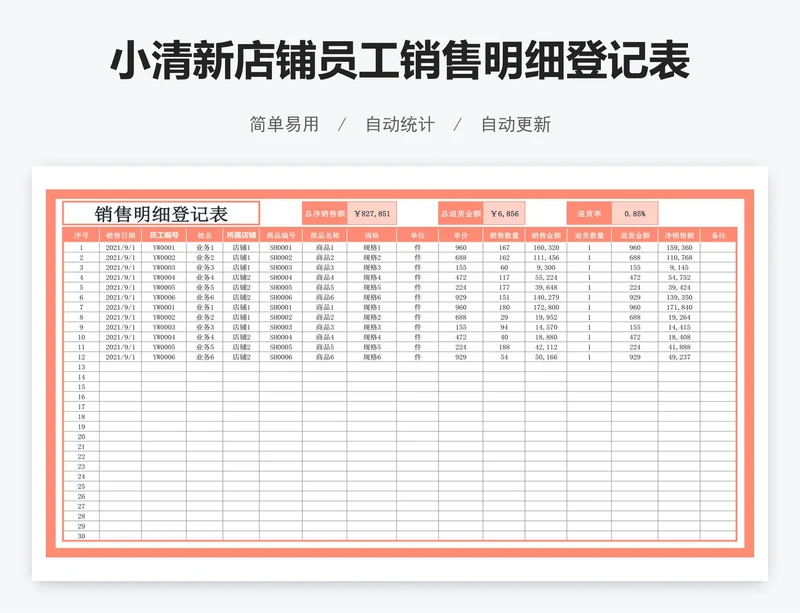Click the 店铺2 store cell in row 5
800x613 pixels.
pos(241,287)
